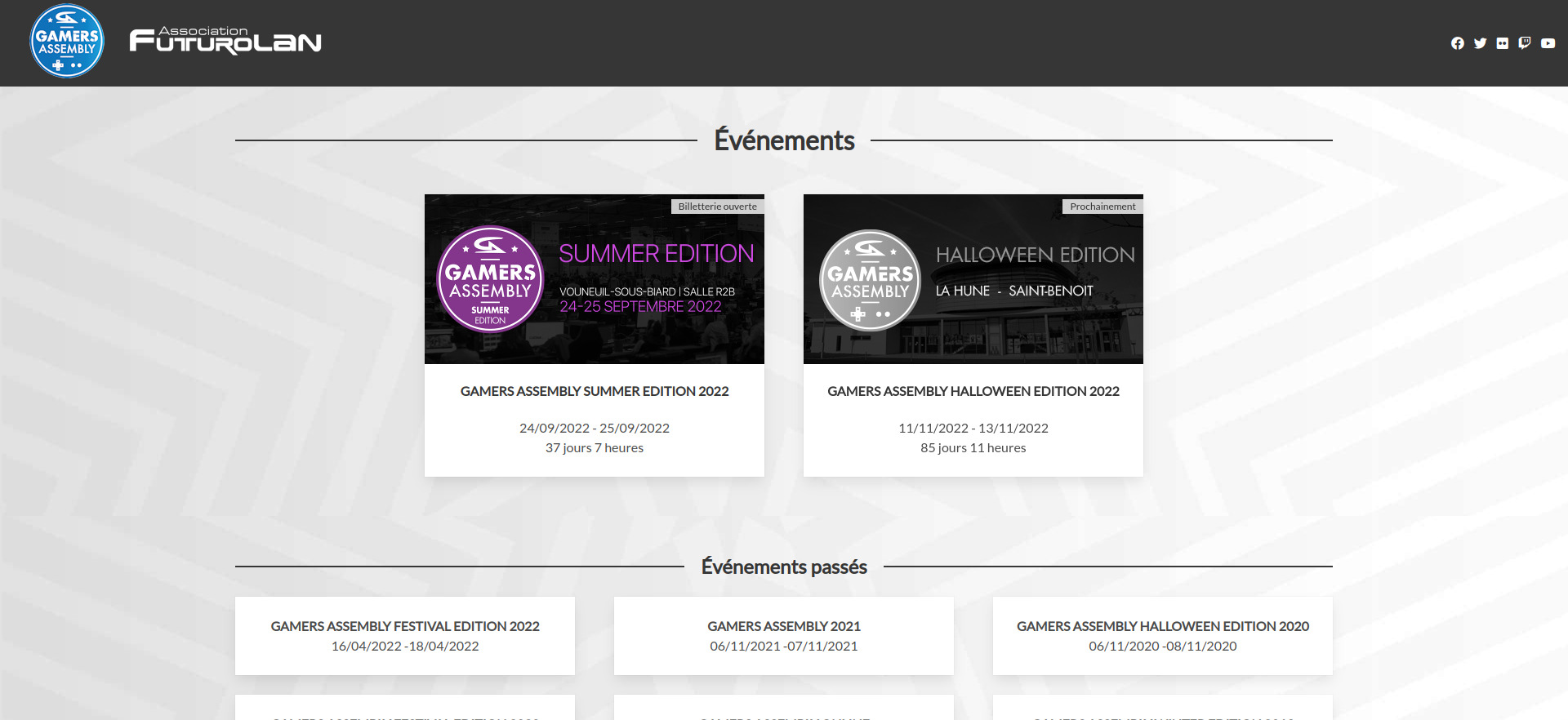Open Gamers Assembly Halloween Edition 2020 card

click(1163, 636)
